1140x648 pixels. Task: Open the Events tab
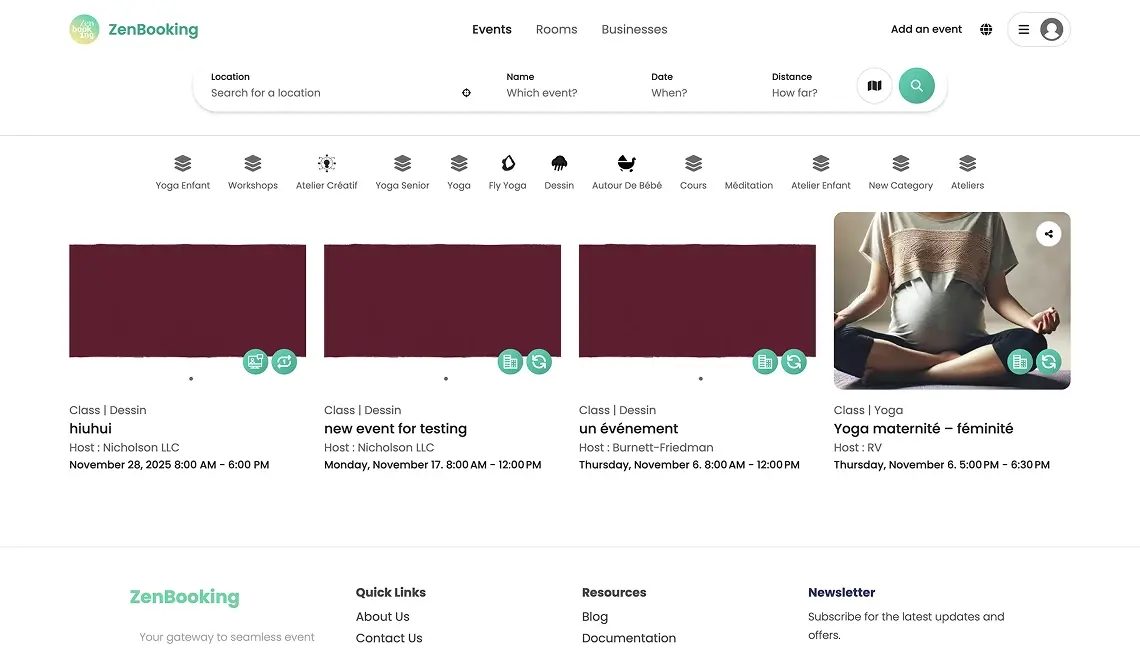[491, 30]
